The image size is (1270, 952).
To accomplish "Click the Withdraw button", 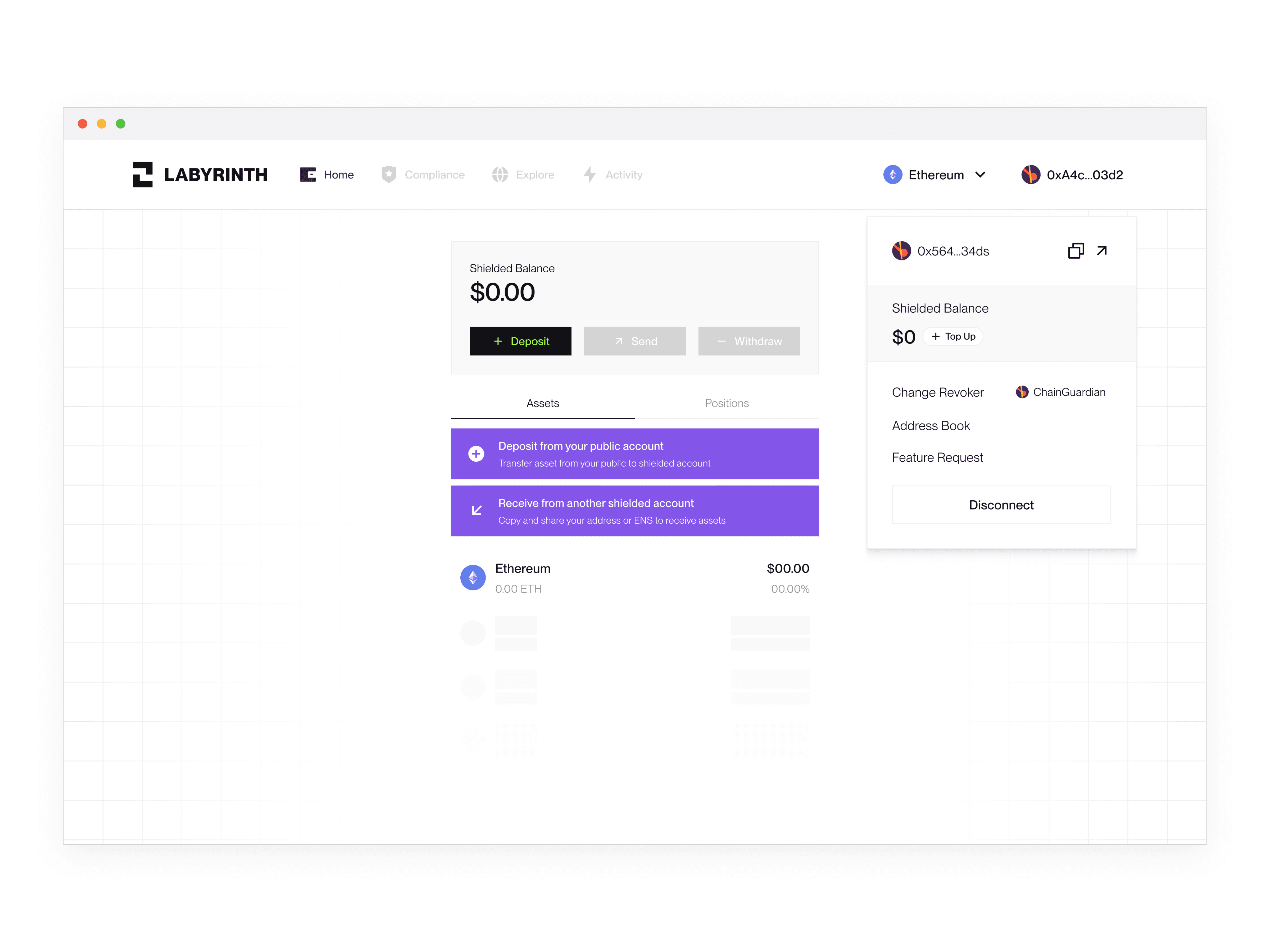I will (x=749, y=341).
